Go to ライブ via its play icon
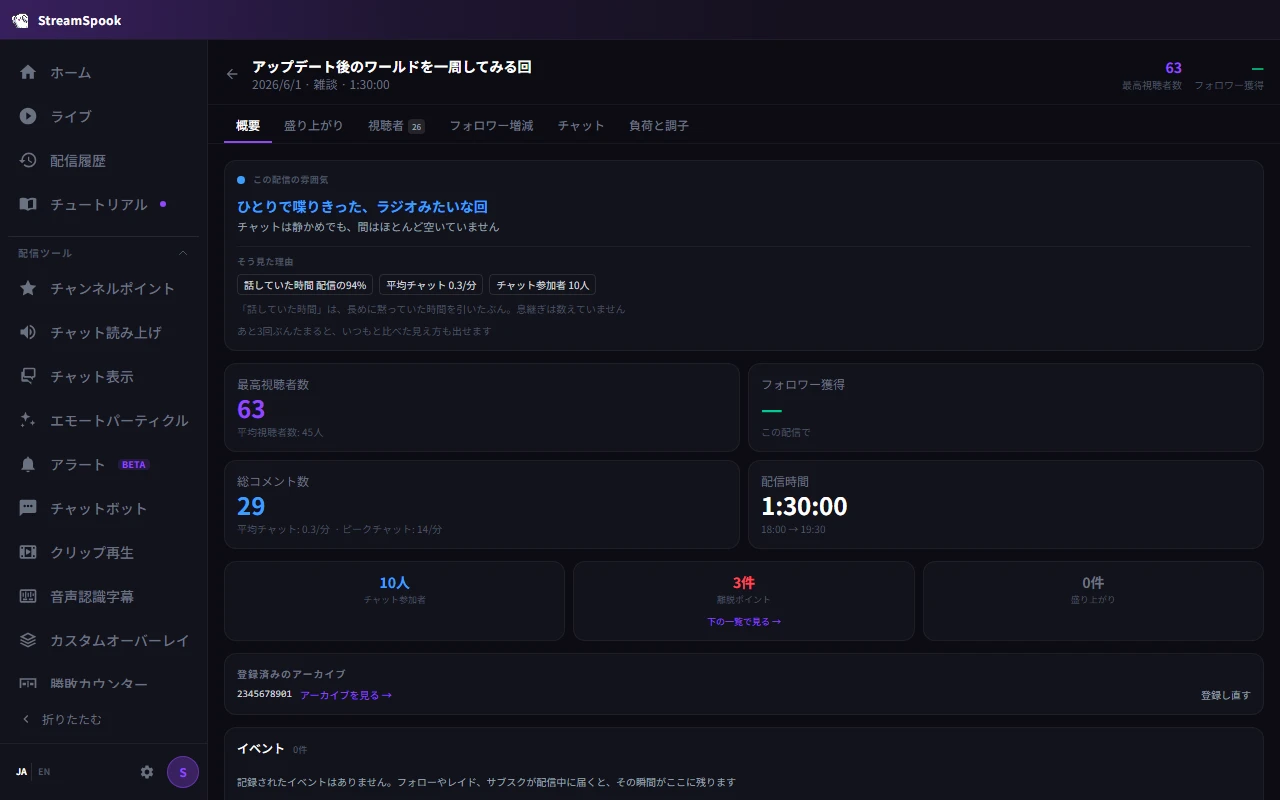Viewport: 1280px width, 800px height. 28,116
